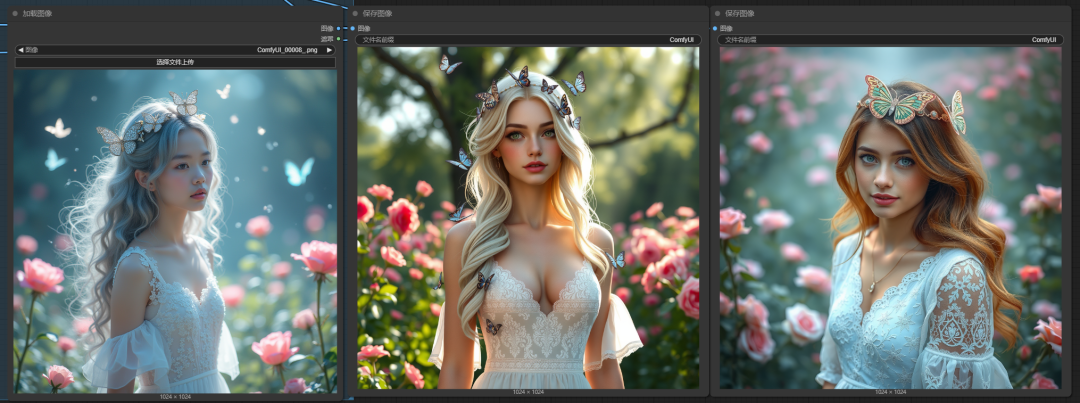Edit the 文件名前缀 field in right save node
The height and width of the screenshot is (403, 1080).
tap(891, 40)
